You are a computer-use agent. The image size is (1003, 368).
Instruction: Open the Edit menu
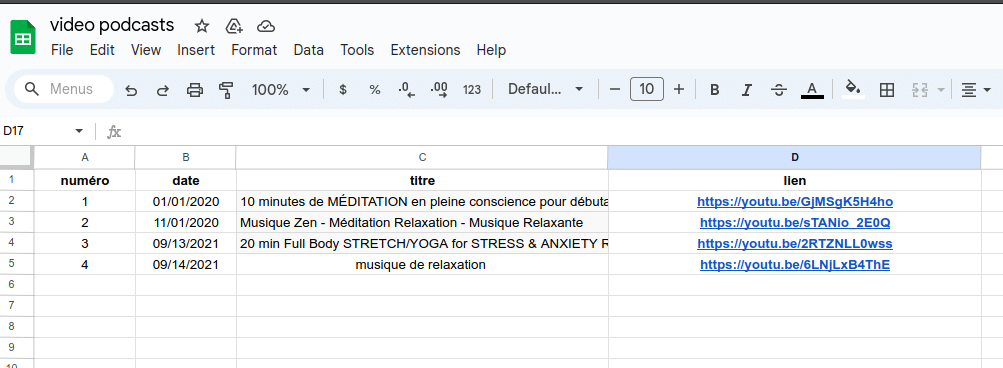tap(102, 50)
